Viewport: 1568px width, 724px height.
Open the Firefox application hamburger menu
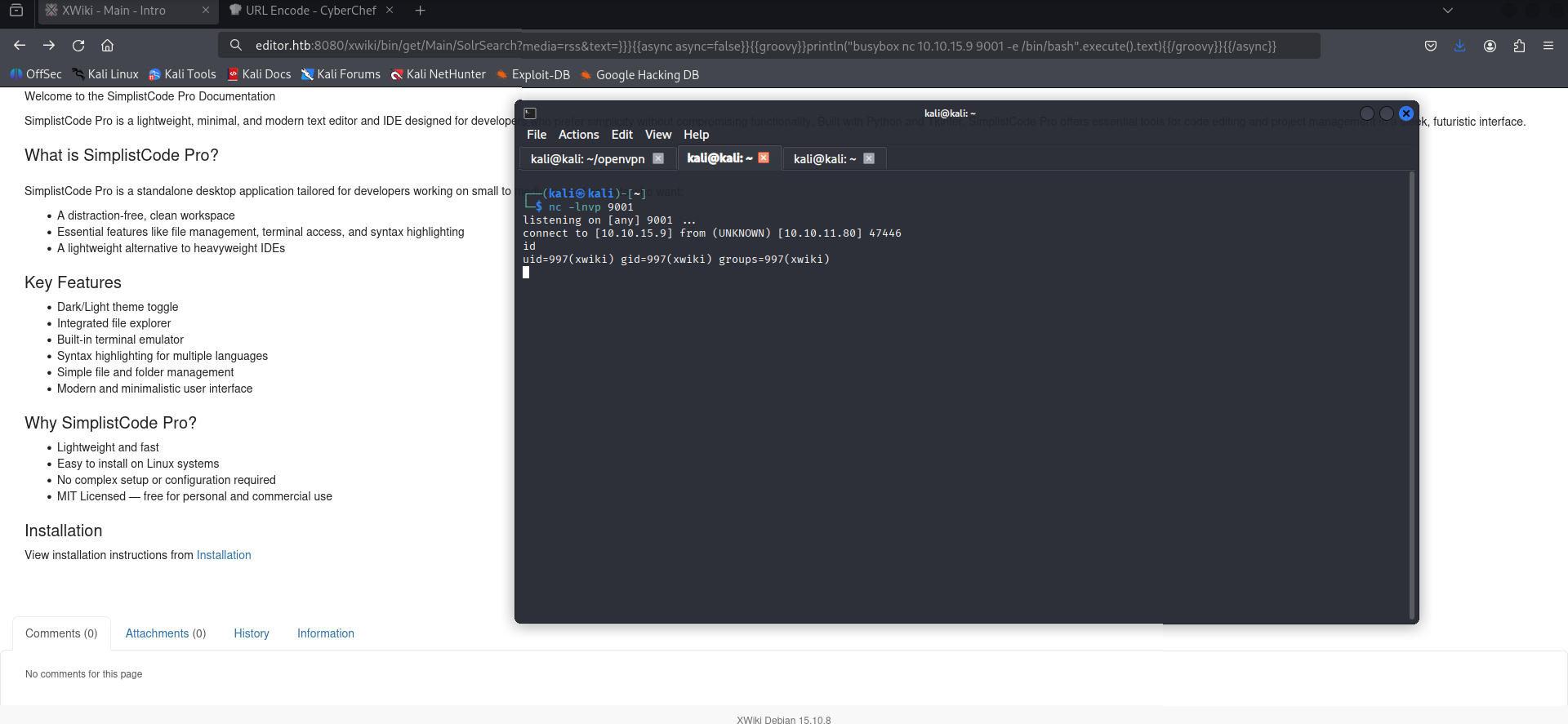1548,46
